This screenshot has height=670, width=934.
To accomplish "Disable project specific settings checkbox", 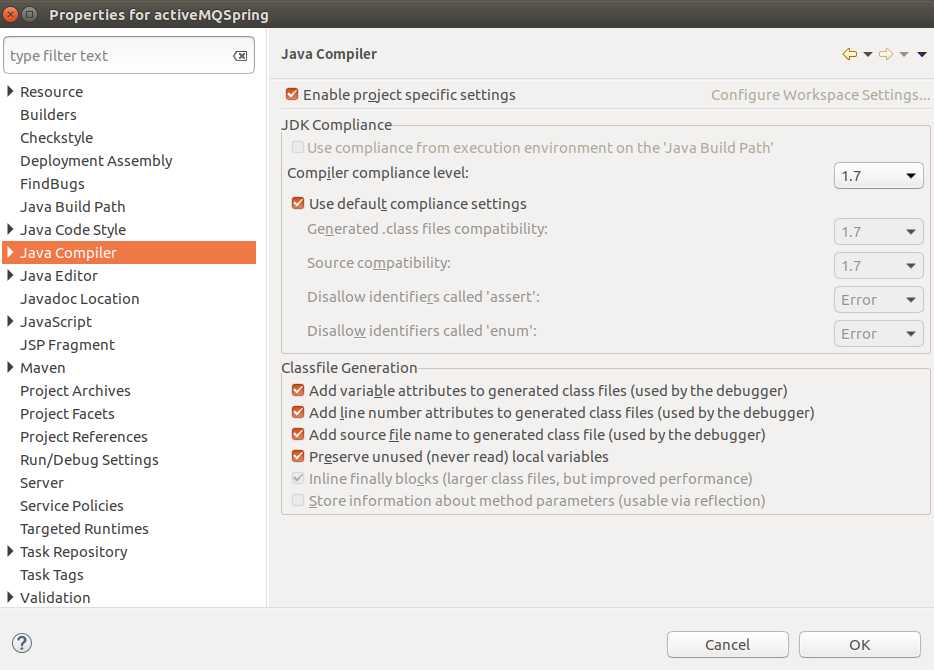I will point(292,95).
